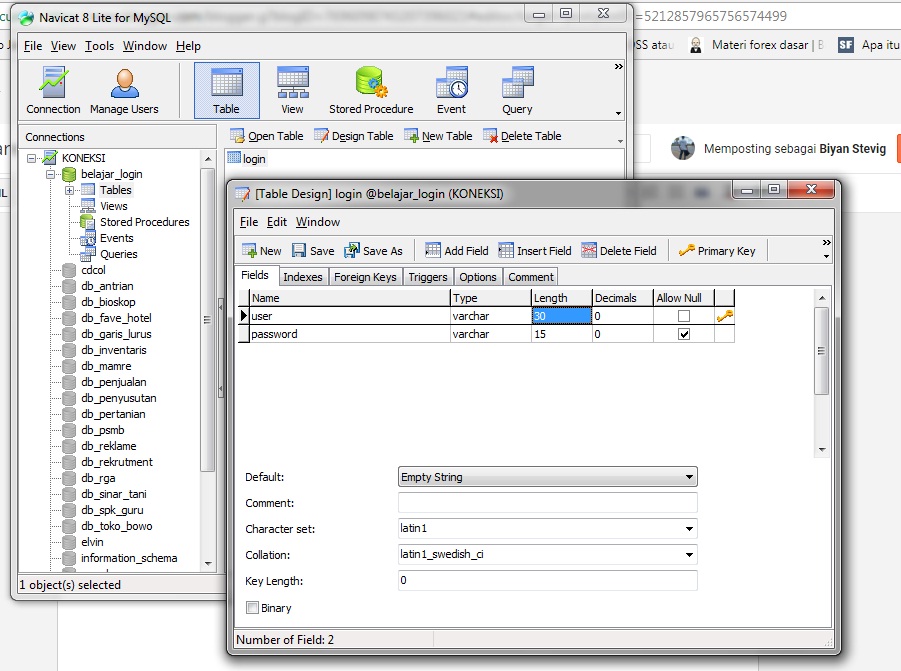The height and width of the screenshot is (671, 901).
Task: Select the View object icon
Action: click(x=292, y=91)
